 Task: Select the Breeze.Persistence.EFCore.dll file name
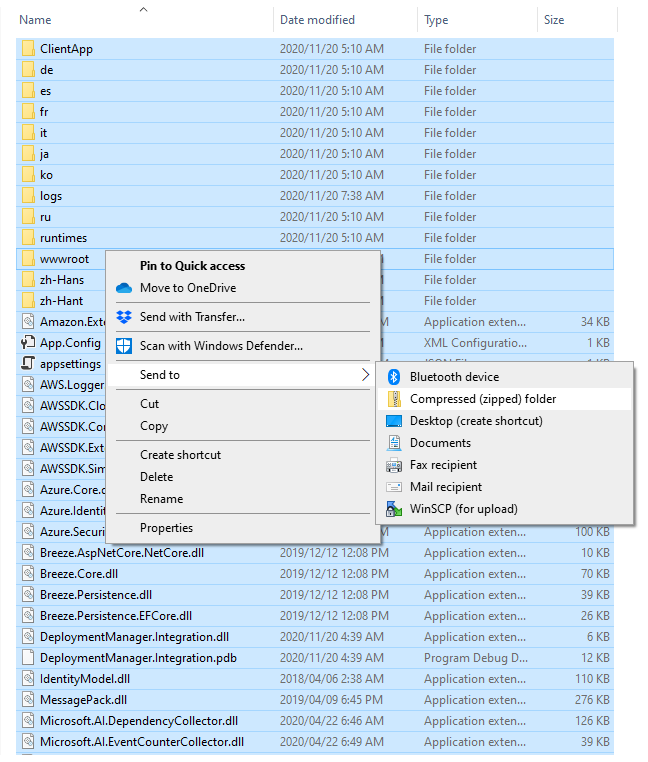pos(116,616)
